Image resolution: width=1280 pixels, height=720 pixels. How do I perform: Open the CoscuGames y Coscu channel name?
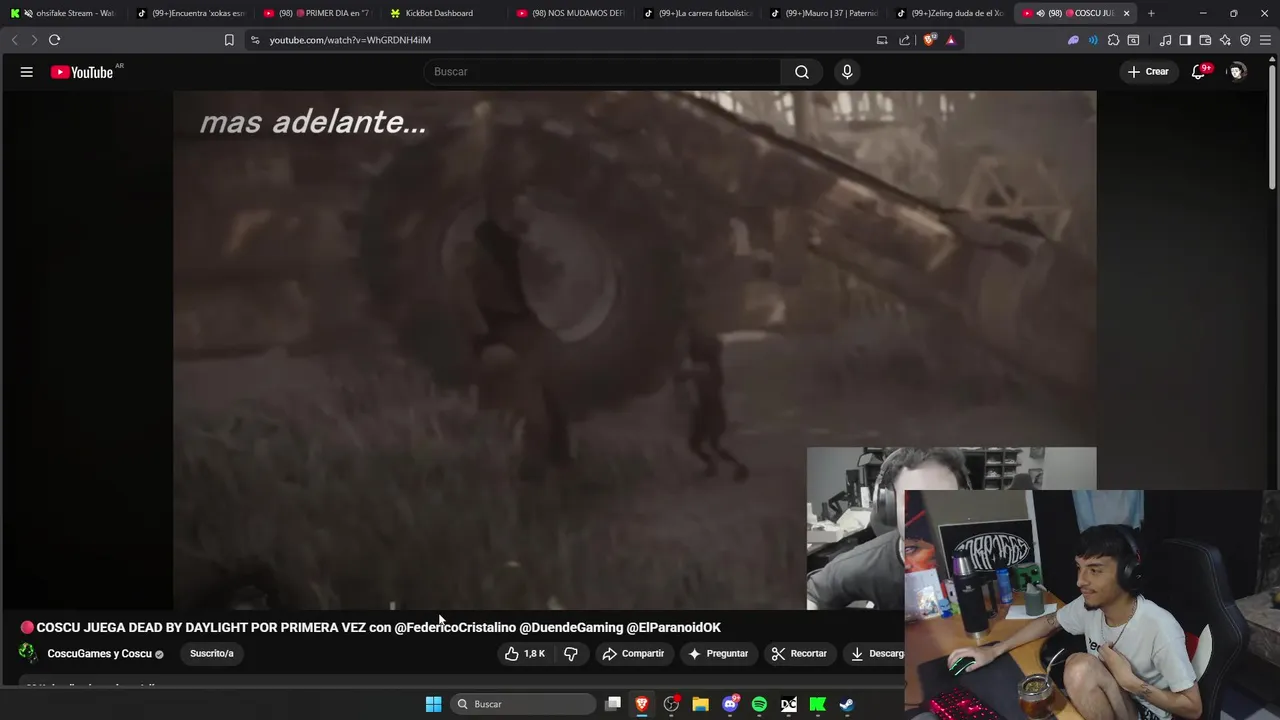click(100, 654)
